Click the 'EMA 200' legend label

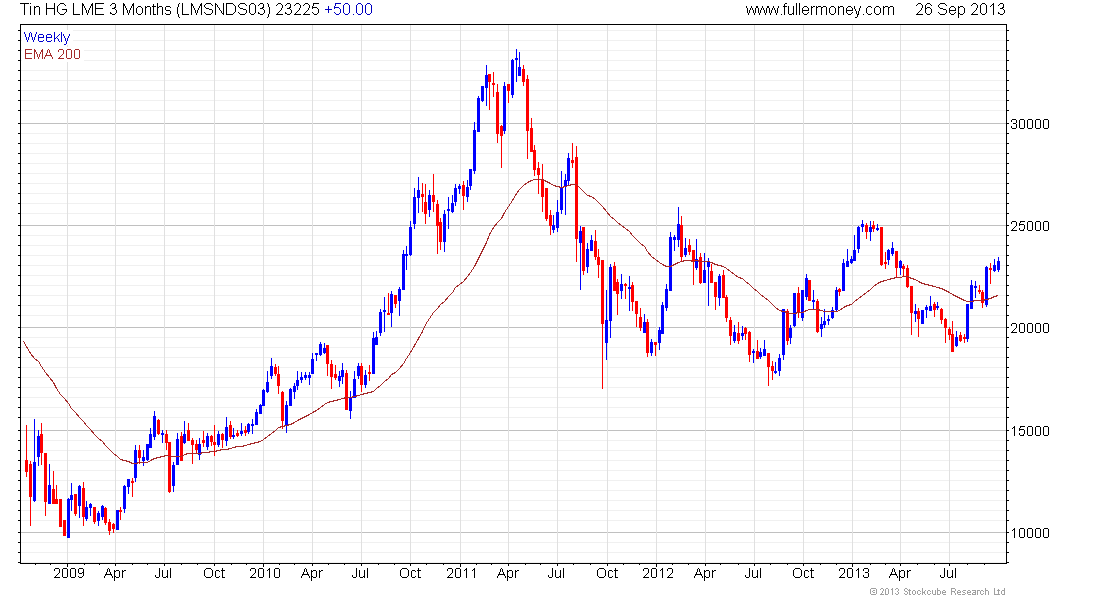(x=53, y=54)
